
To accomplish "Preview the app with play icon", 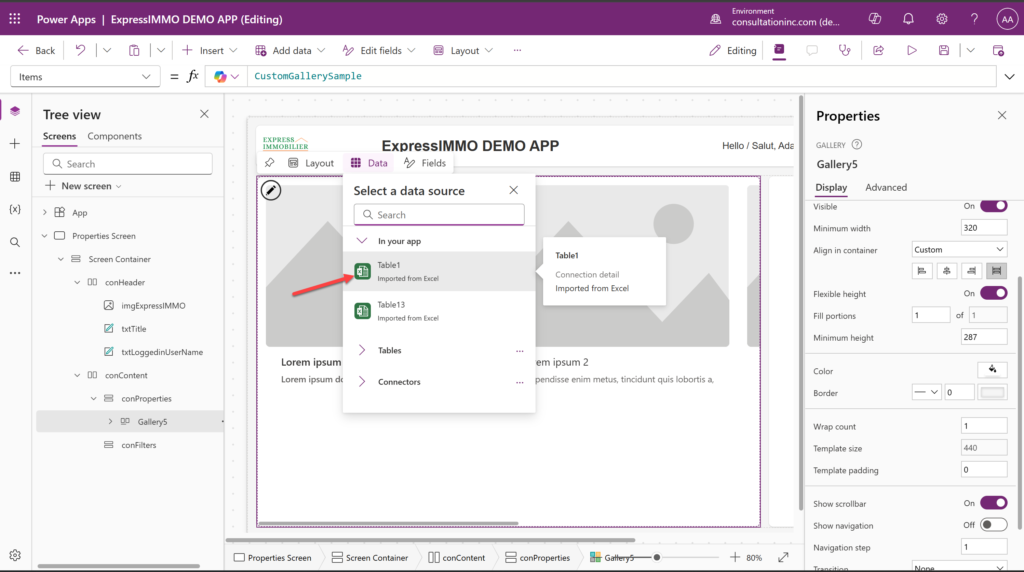I will [912, 50].
